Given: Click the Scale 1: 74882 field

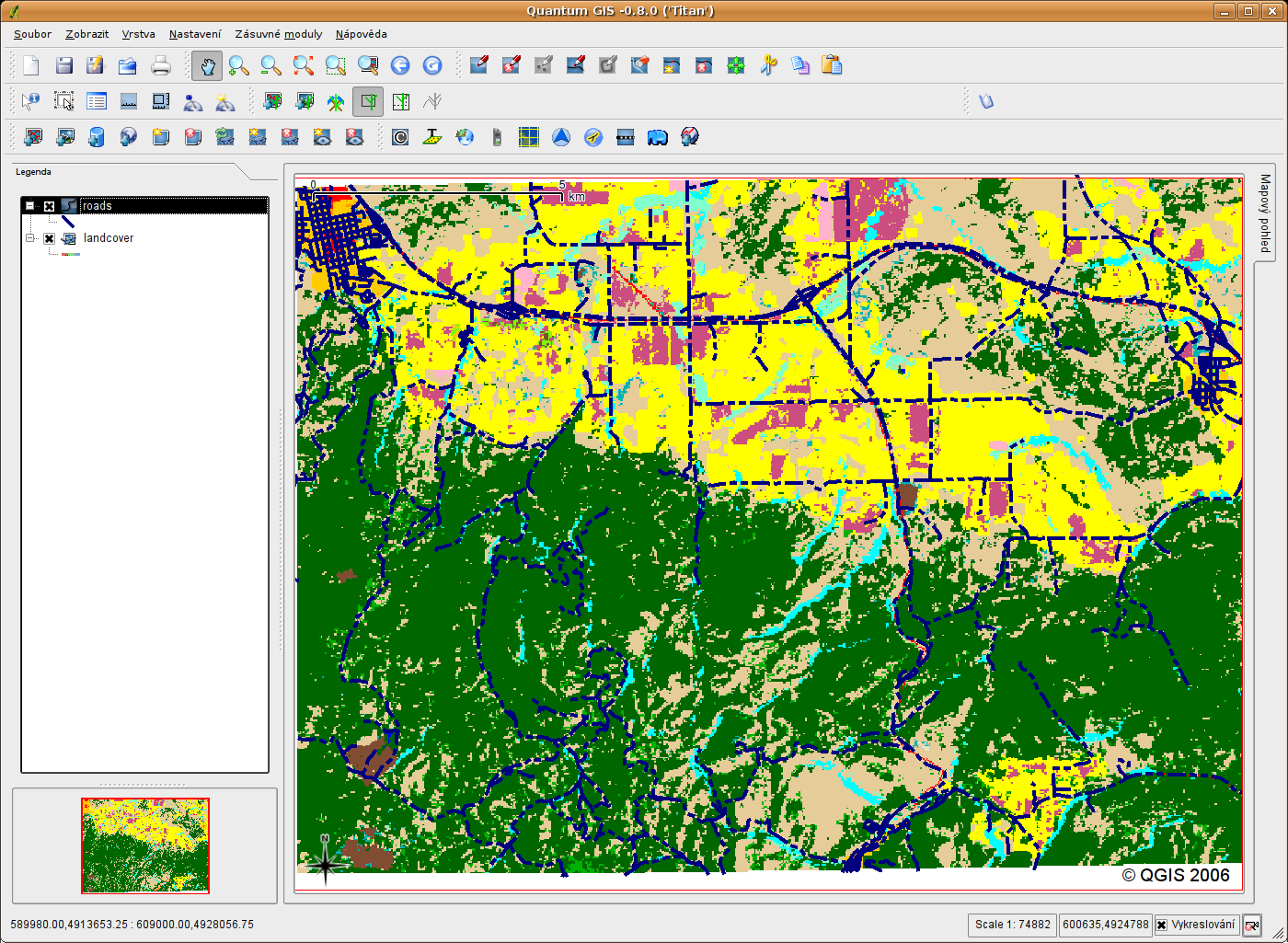Looking at the screenshot, I should (1012, 925).
